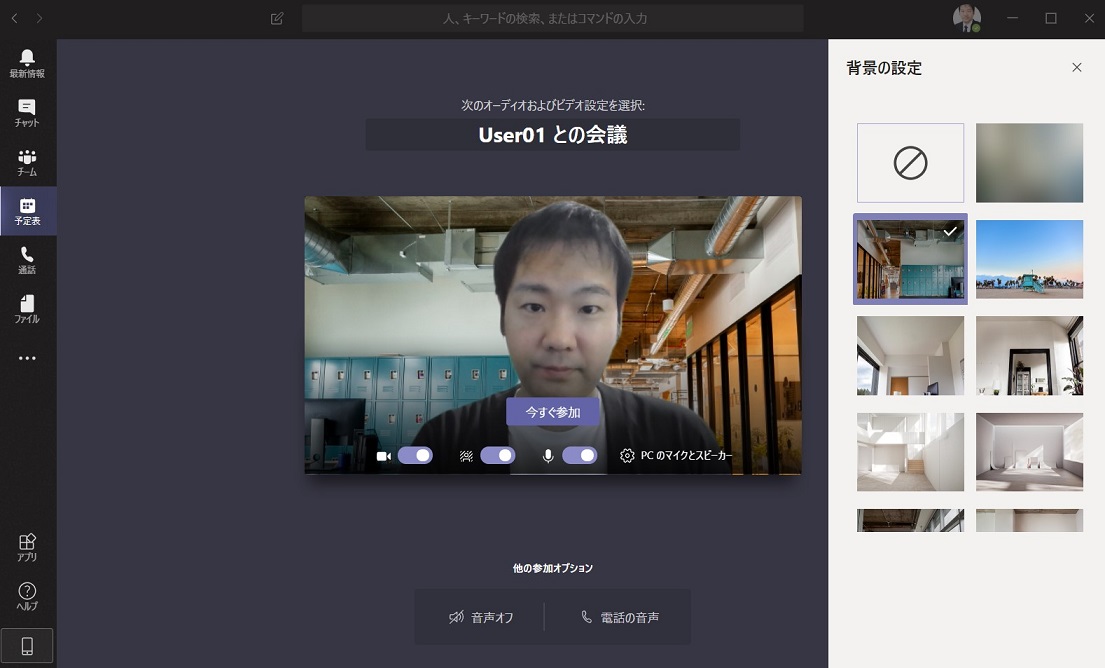Open the Calls icon (通話)
This screenshot has width=1105, height=668.
27,260
